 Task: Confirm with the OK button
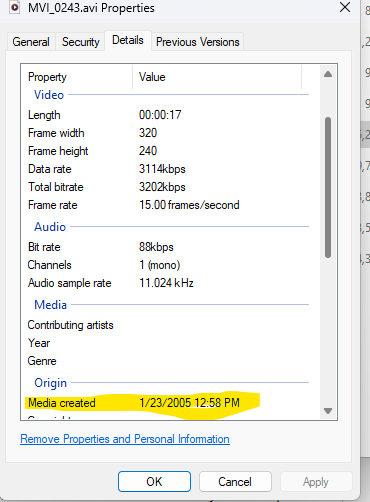[154, 482]
